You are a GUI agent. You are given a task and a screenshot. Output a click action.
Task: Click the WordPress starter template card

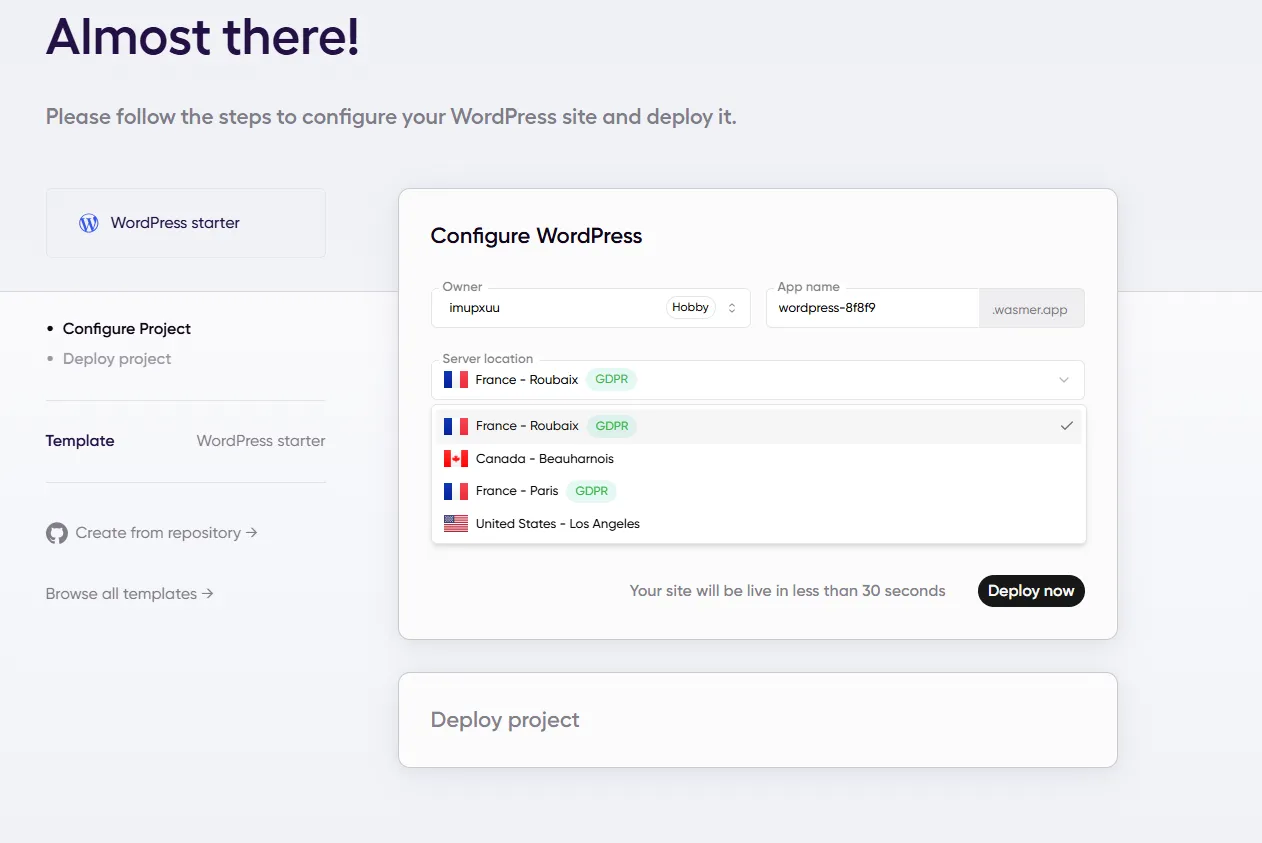(x=186, y=223)
